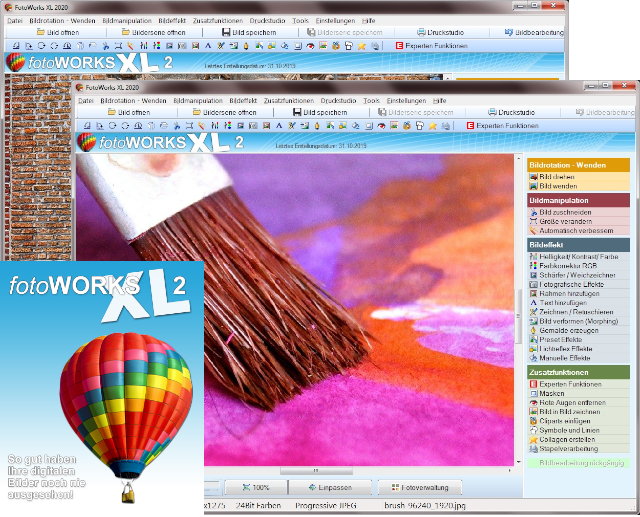Open the Zusatzfunktionen menu in the front window

289,101
